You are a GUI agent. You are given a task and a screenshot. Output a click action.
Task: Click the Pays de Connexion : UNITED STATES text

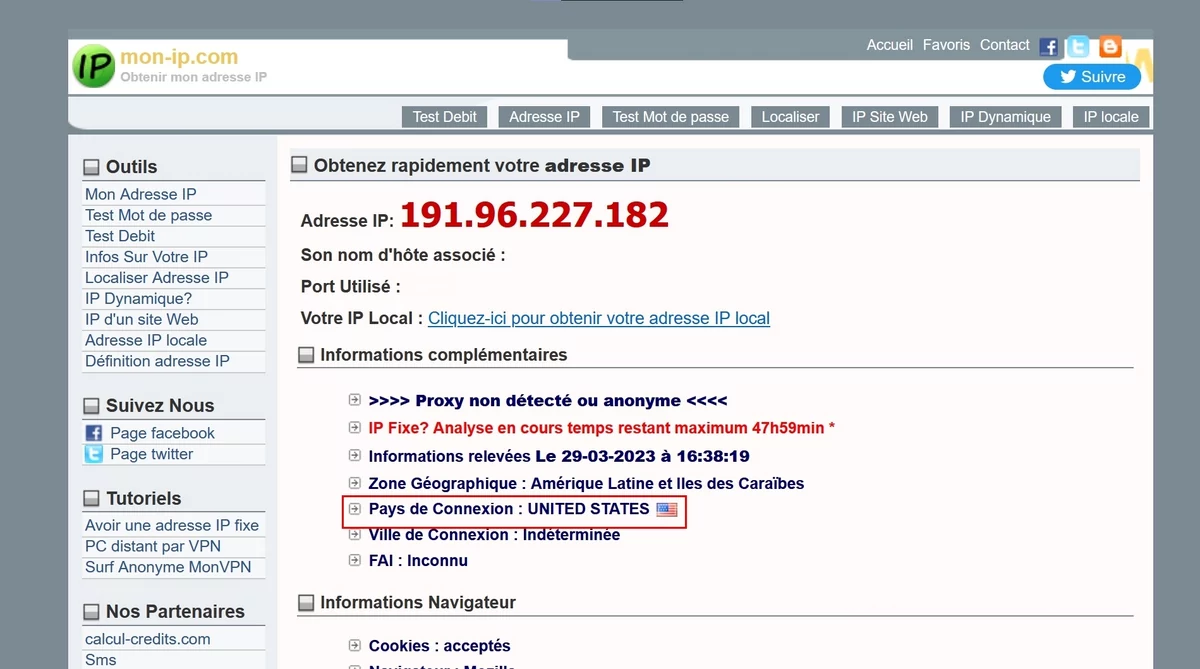509,509
